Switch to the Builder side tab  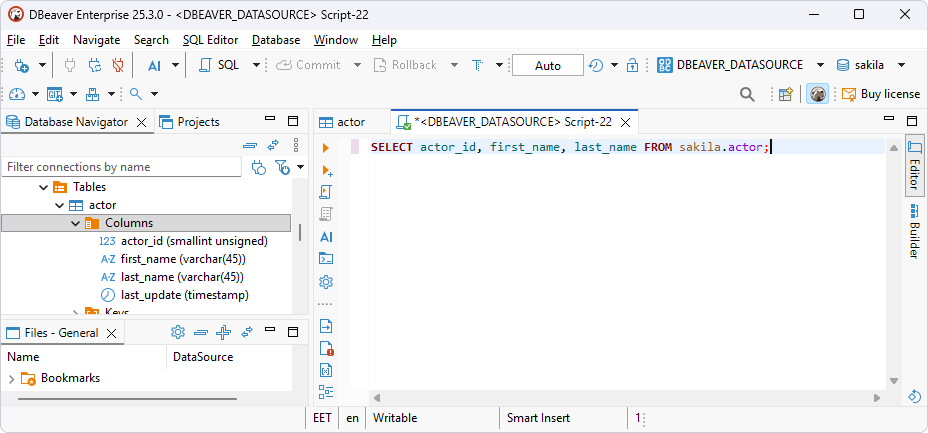coord(915,231)
